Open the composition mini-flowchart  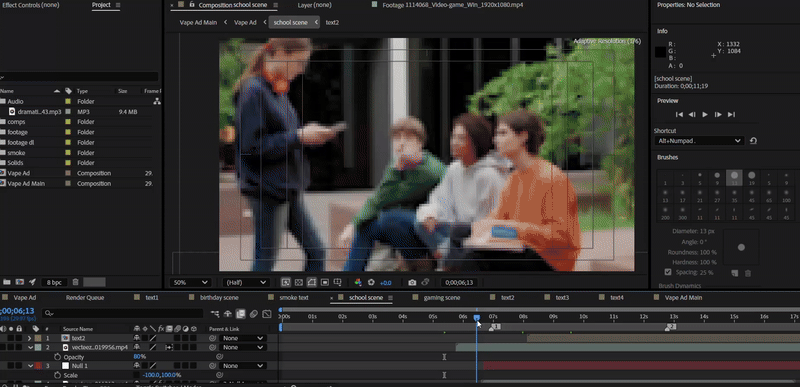(215, 314)
